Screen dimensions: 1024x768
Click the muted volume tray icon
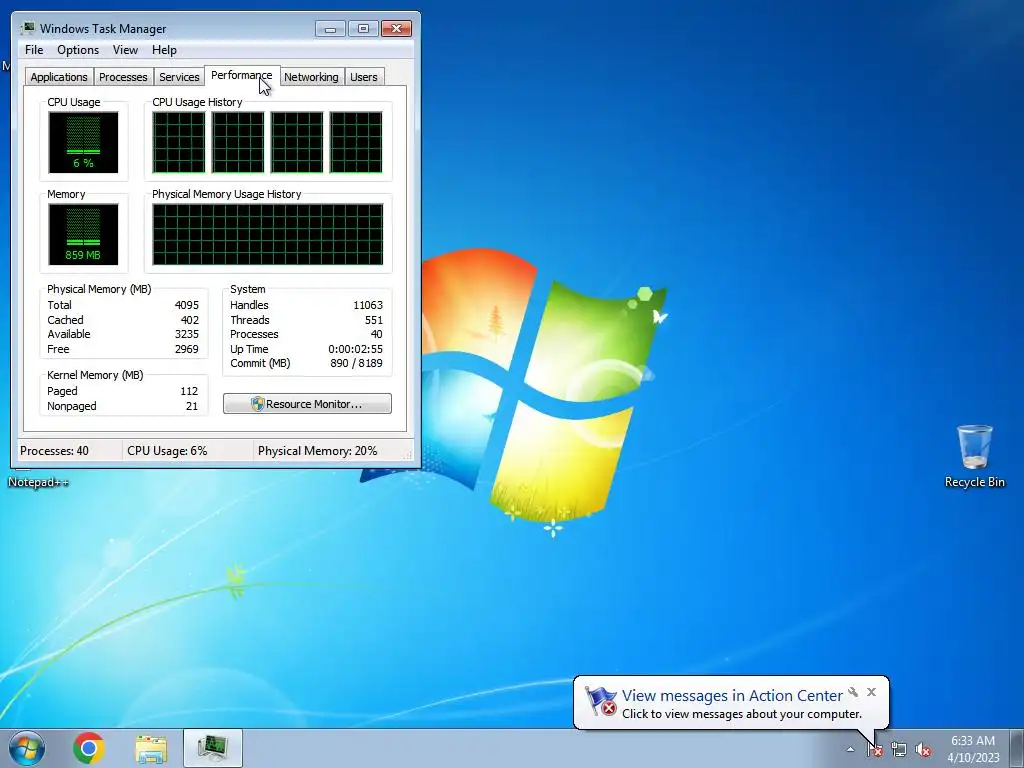(x=923, y=750)
